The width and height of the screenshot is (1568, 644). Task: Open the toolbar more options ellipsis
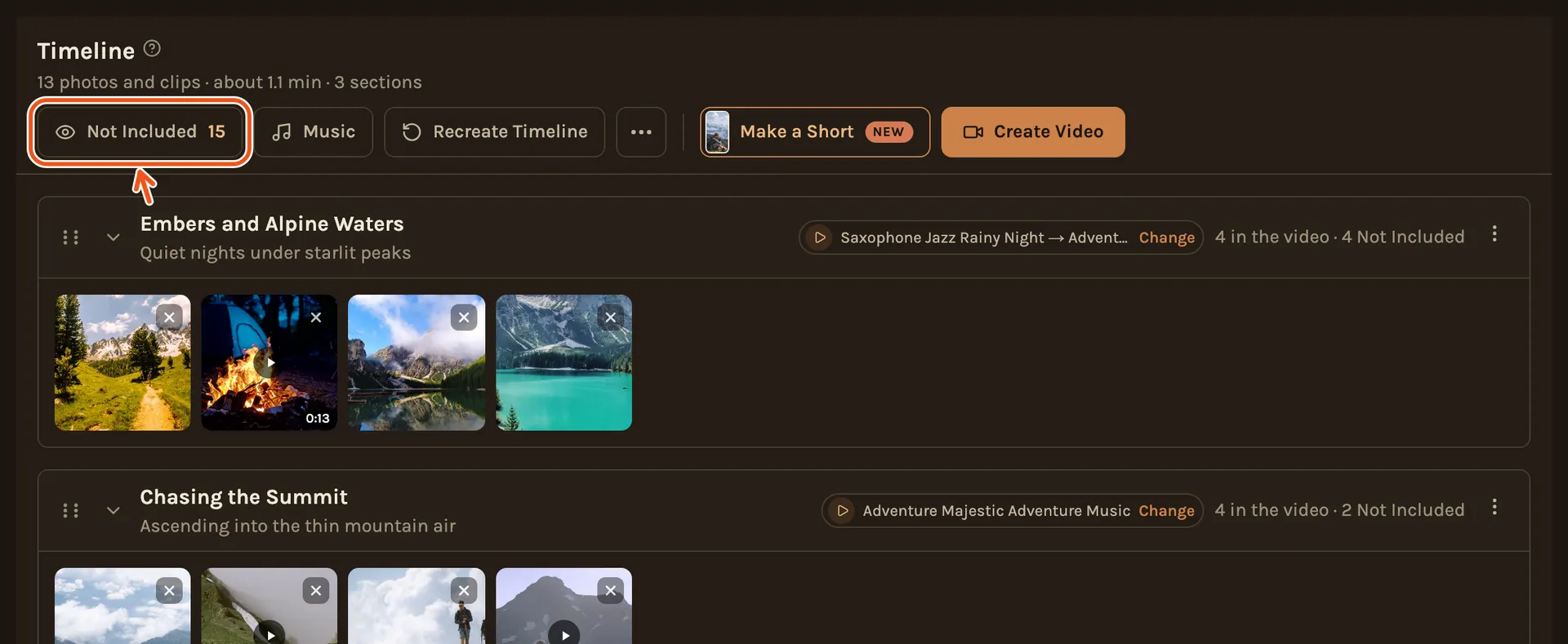(641, 131)
